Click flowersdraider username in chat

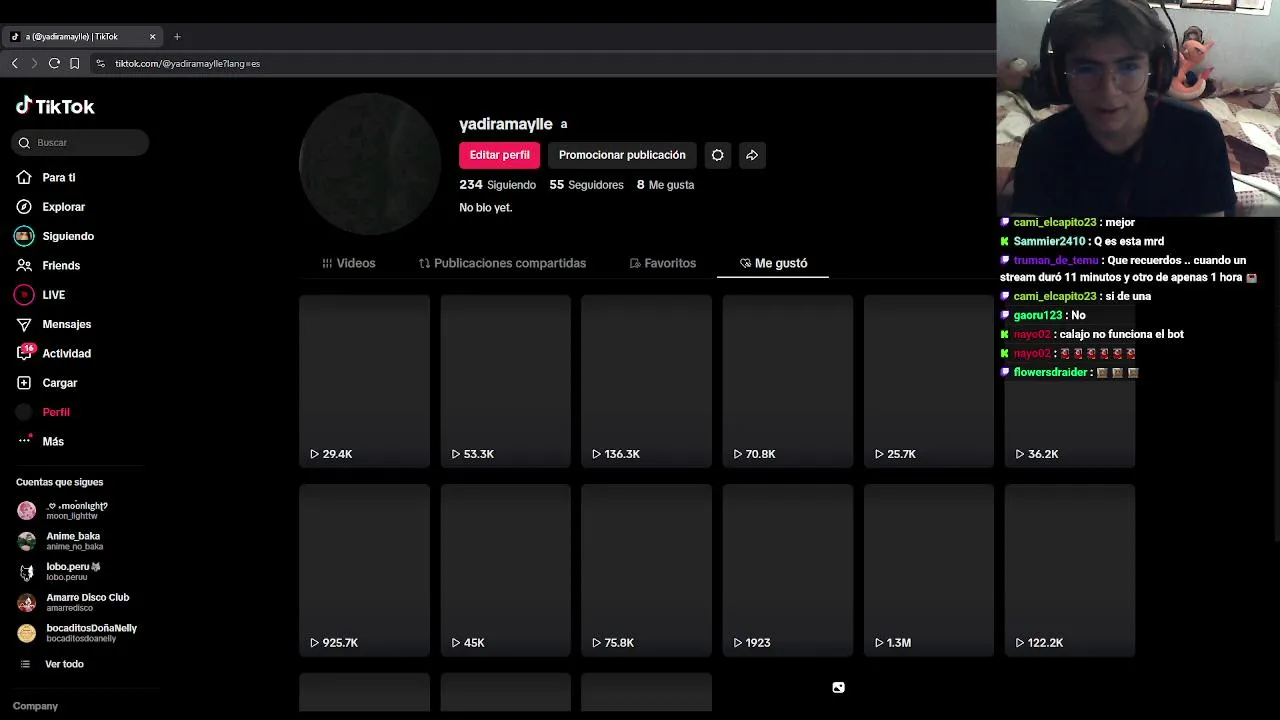pyautogui.click(x=1050, y=372)
